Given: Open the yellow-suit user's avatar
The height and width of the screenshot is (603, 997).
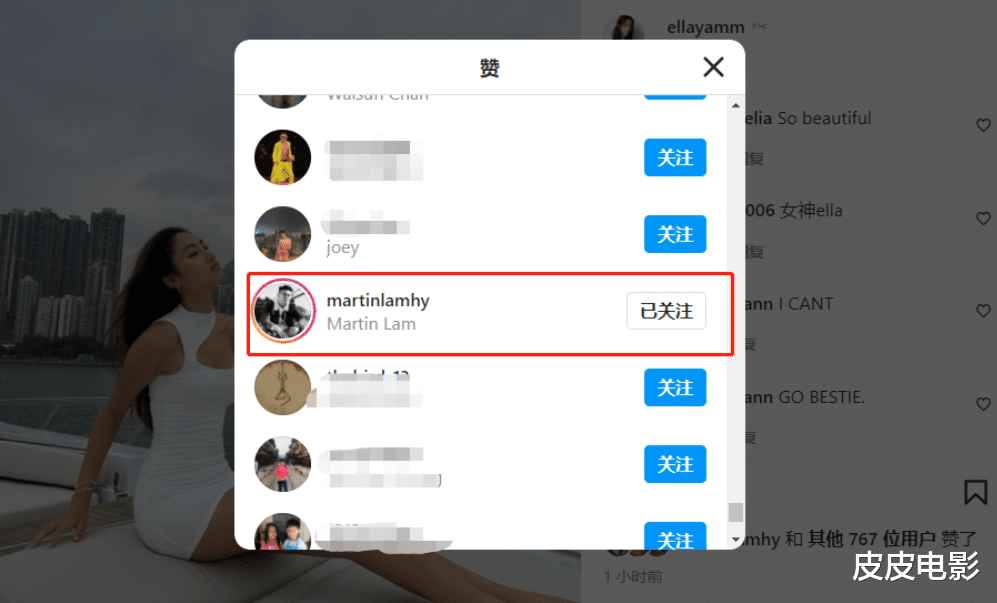Looking at the screenshot, I should [283, 157].
